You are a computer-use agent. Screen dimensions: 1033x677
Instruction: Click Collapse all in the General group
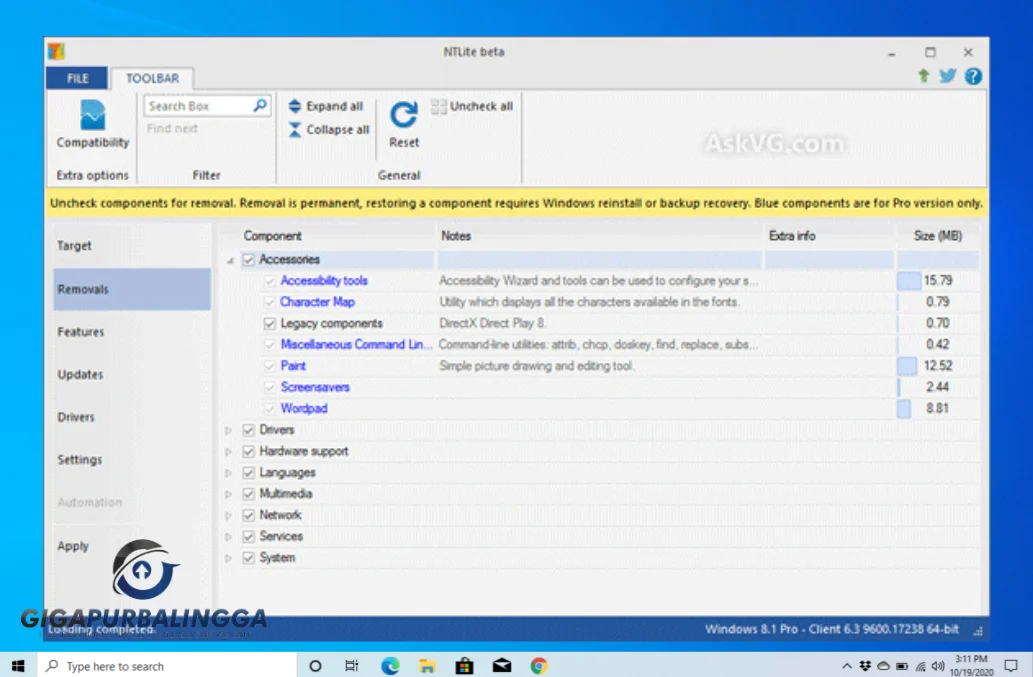(329, 130)
